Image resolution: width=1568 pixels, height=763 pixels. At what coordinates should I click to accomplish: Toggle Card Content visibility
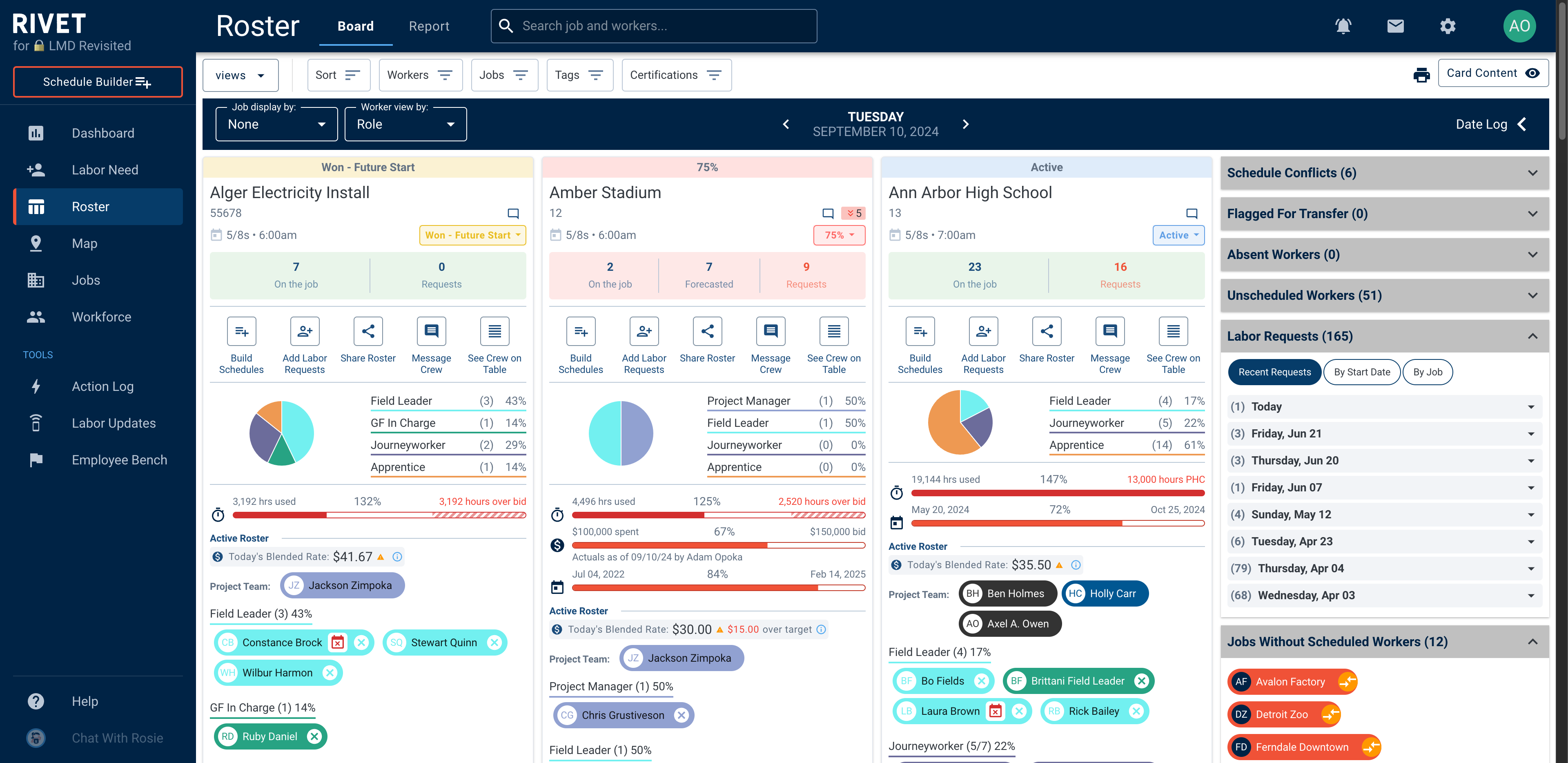point(1493,73)
